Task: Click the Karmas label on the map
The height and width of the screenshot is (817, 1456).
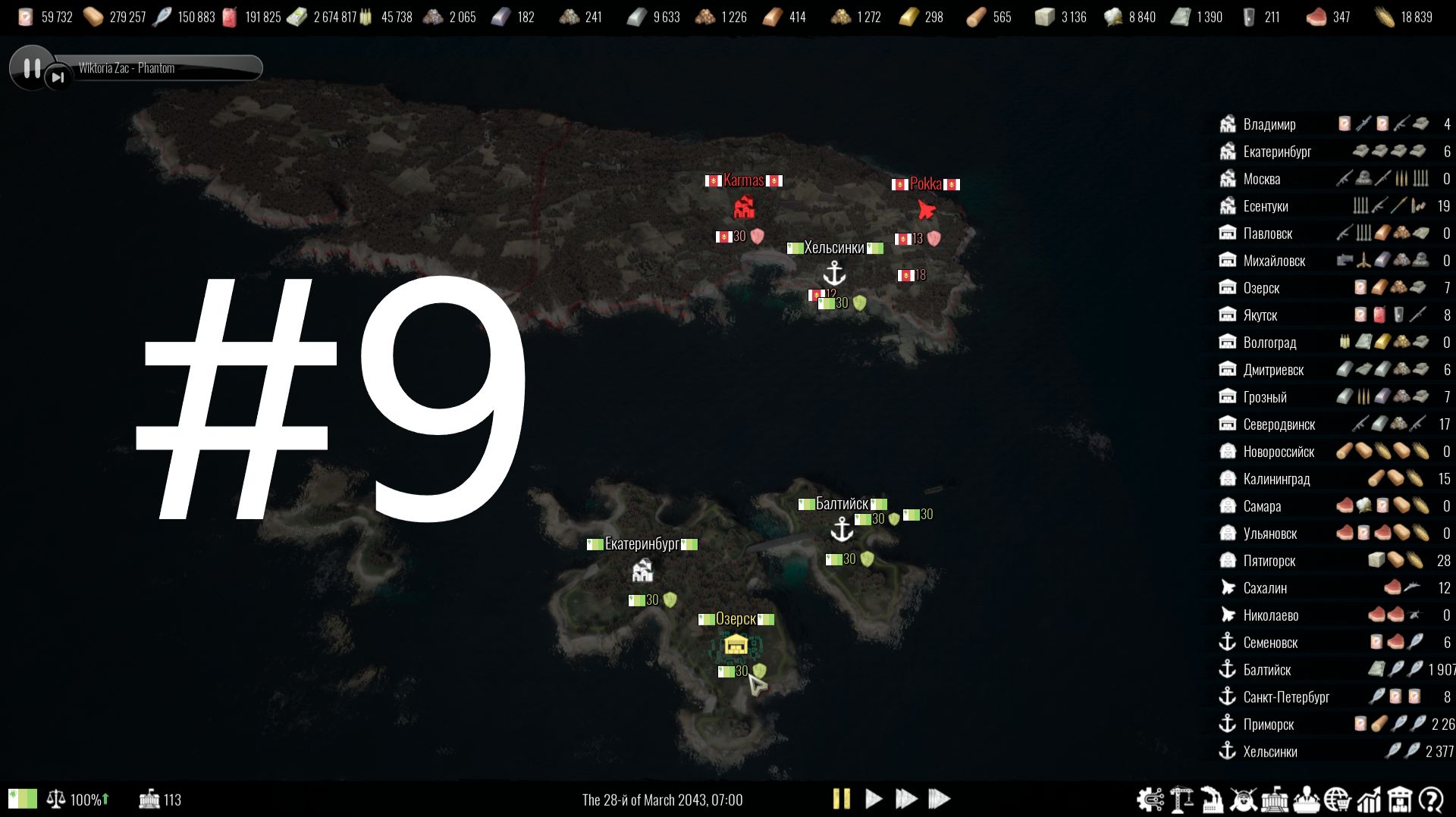Action: click(743, 180)
